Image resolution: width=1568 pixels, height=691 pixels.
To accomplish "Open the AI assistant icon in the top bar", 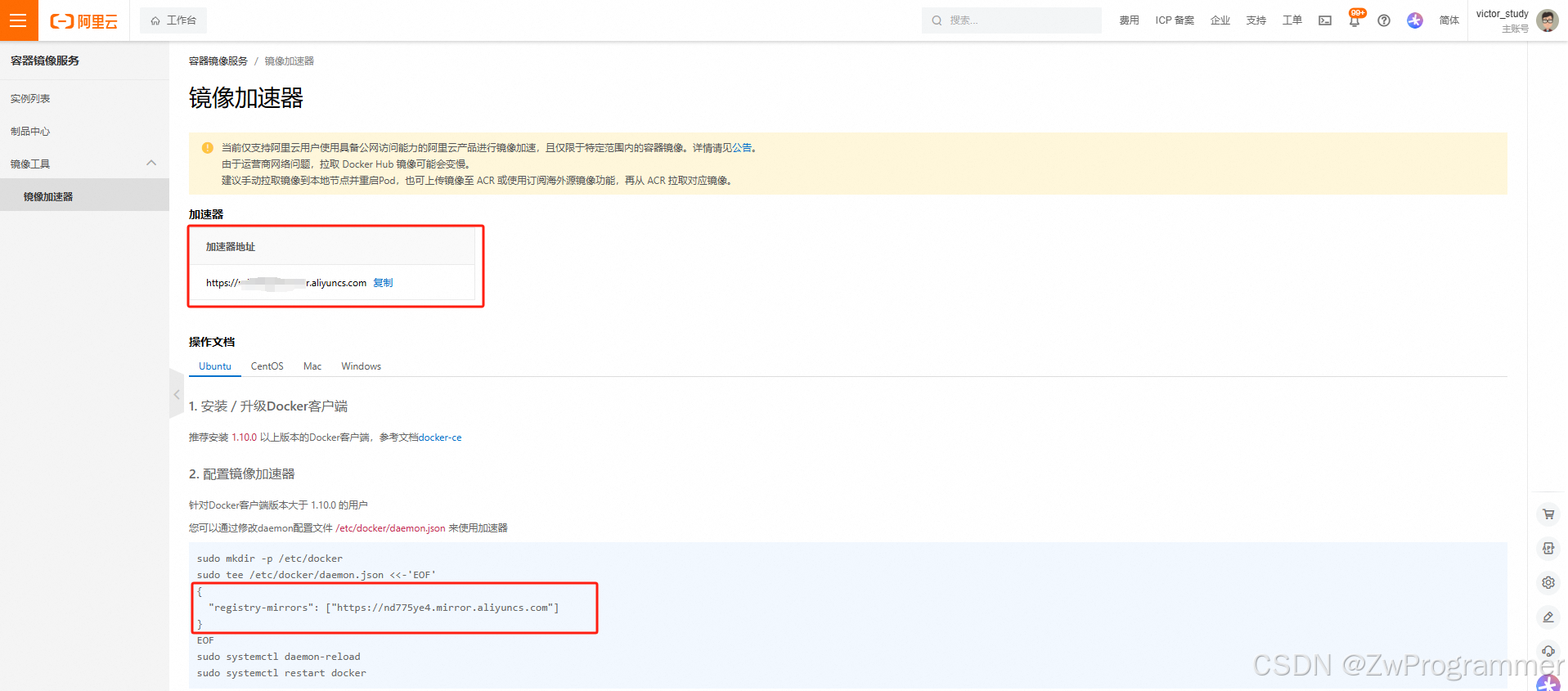I will [1415, 20].
